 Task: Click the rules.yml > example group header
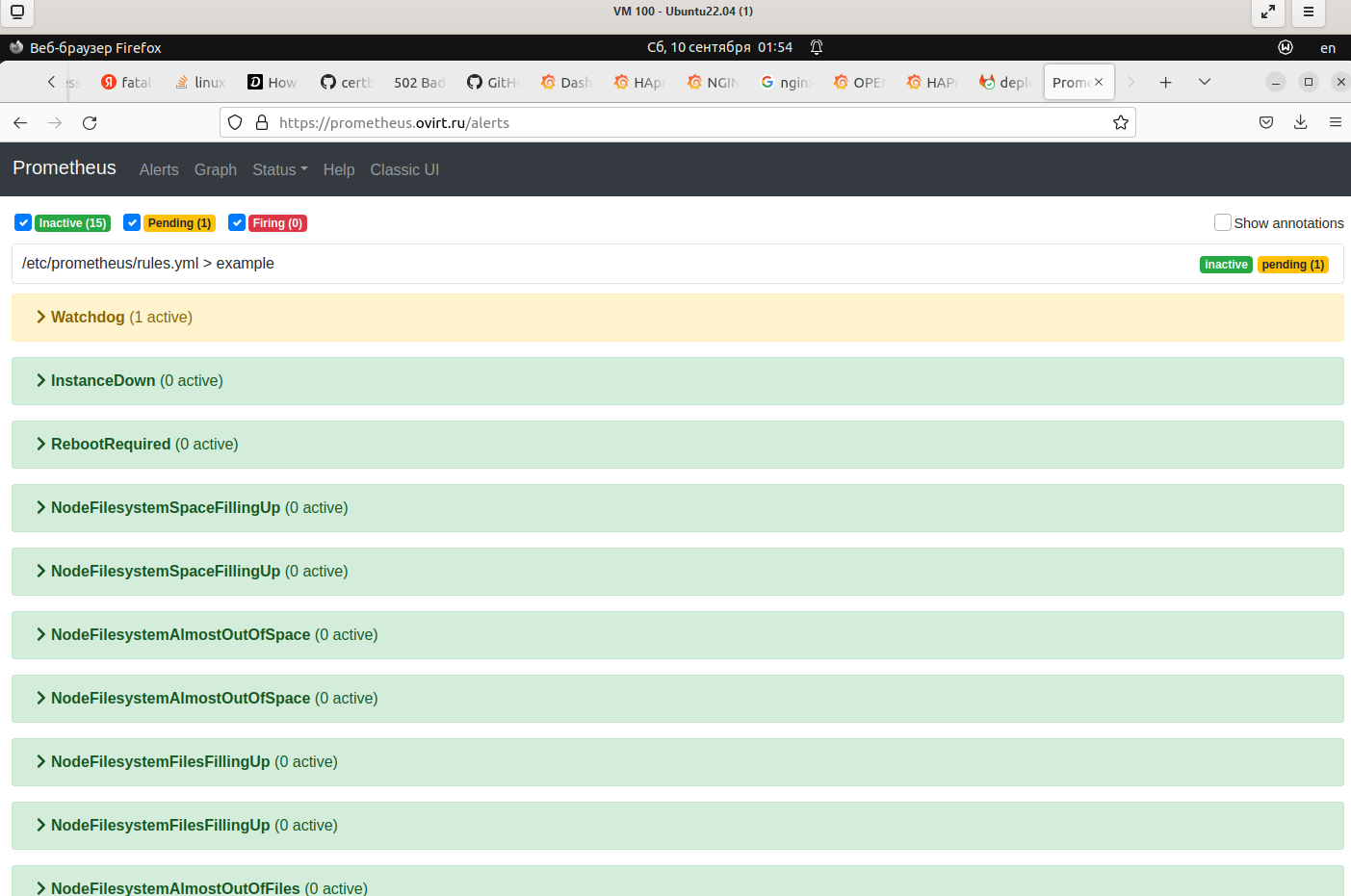(x=678, y=264)
